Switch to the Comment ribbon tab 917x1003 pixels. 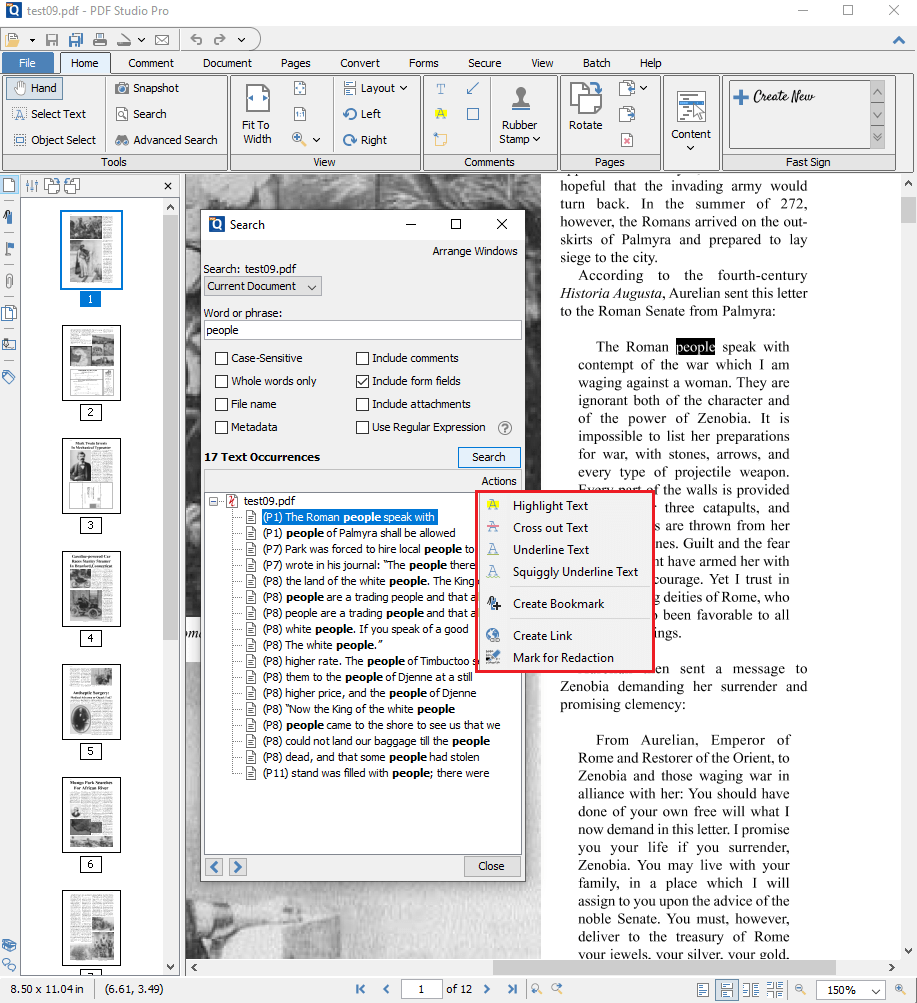[151, 63]
